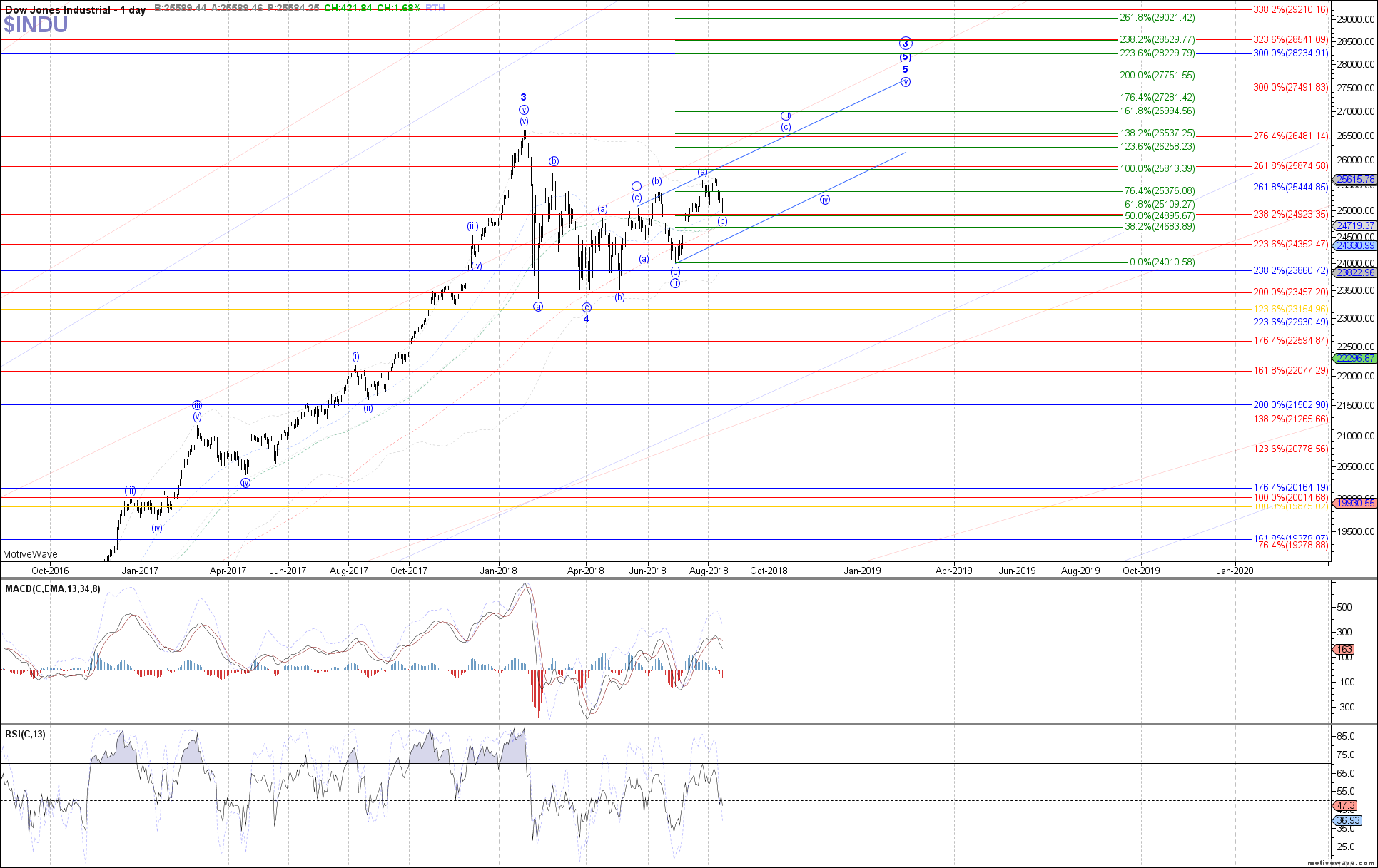Click the RSI 47.3 value tag
1378x868 pixels.
1345,806
